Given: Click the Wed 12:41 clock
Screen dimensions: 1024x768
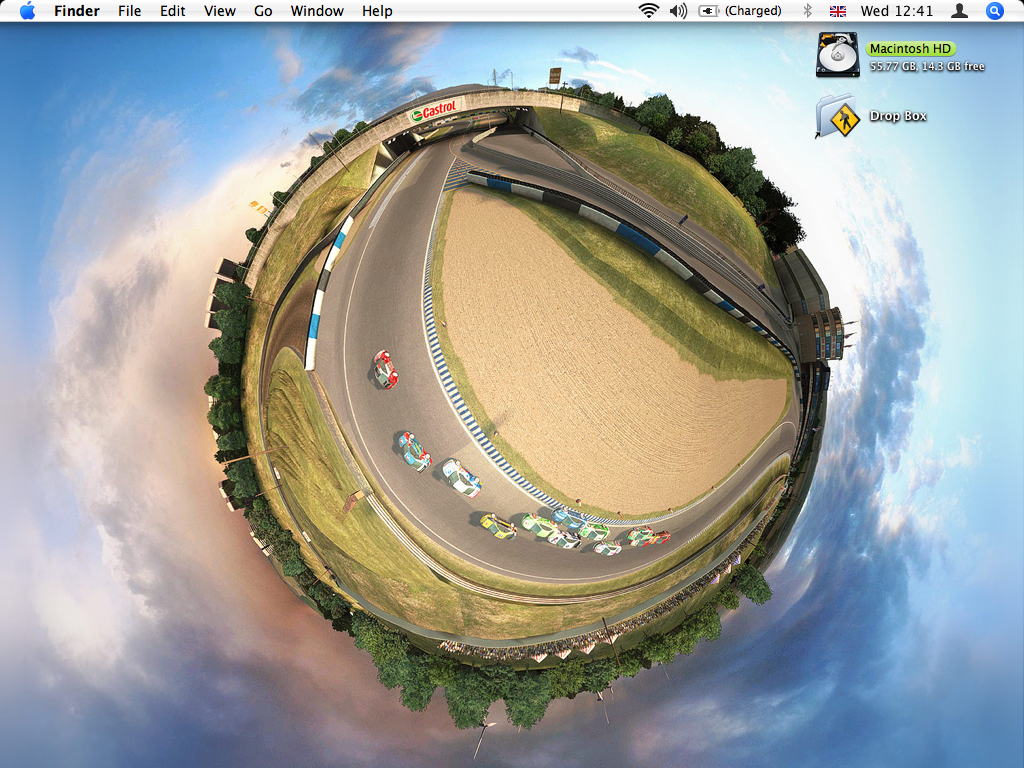Looking at the screenshot, I should click(897, 10).
